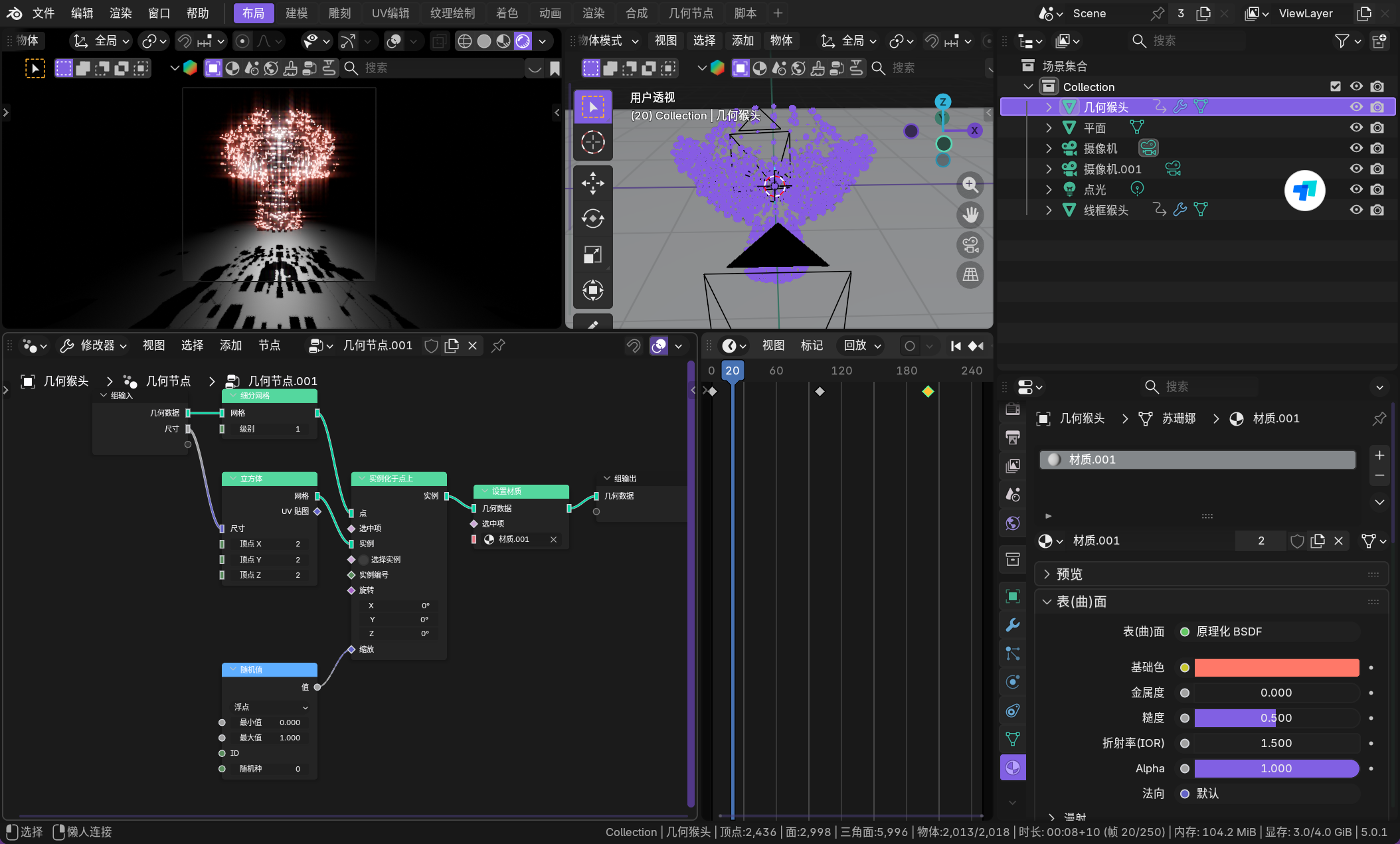The width and height of the screenshot is (1400, 844).
Task: Click the yellow keyframe on timeline
Action: point(928,391)
